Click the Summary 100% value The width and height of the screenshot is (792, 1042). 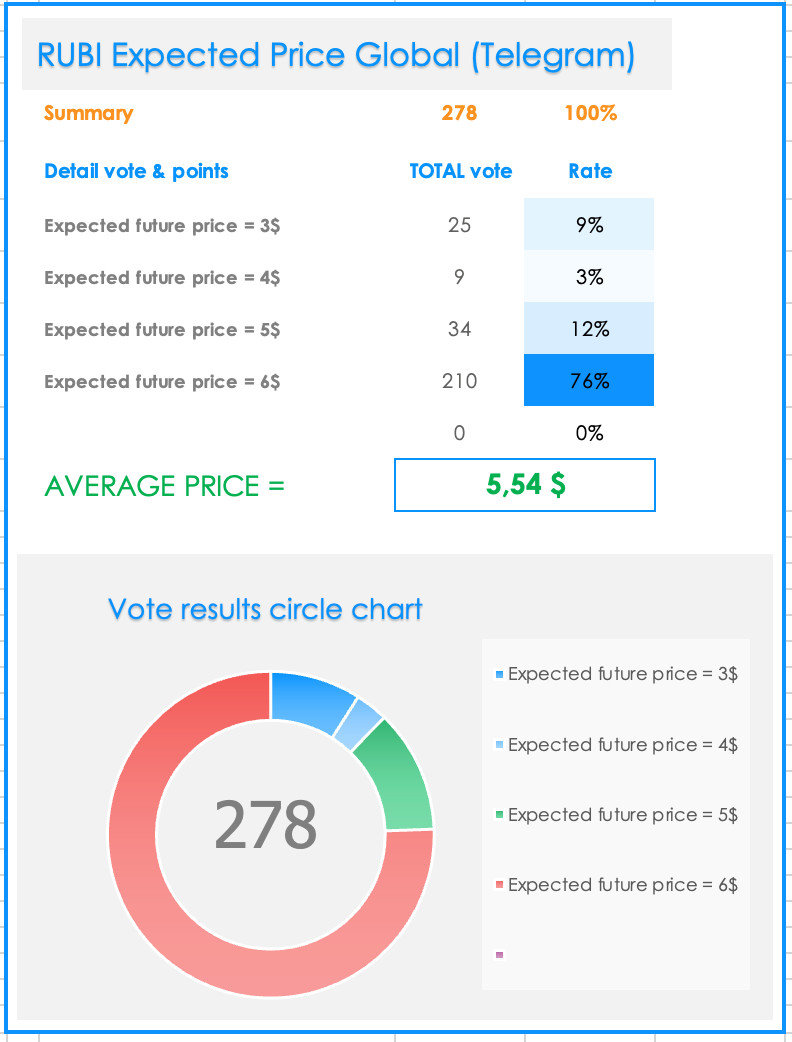coord(591,113)
